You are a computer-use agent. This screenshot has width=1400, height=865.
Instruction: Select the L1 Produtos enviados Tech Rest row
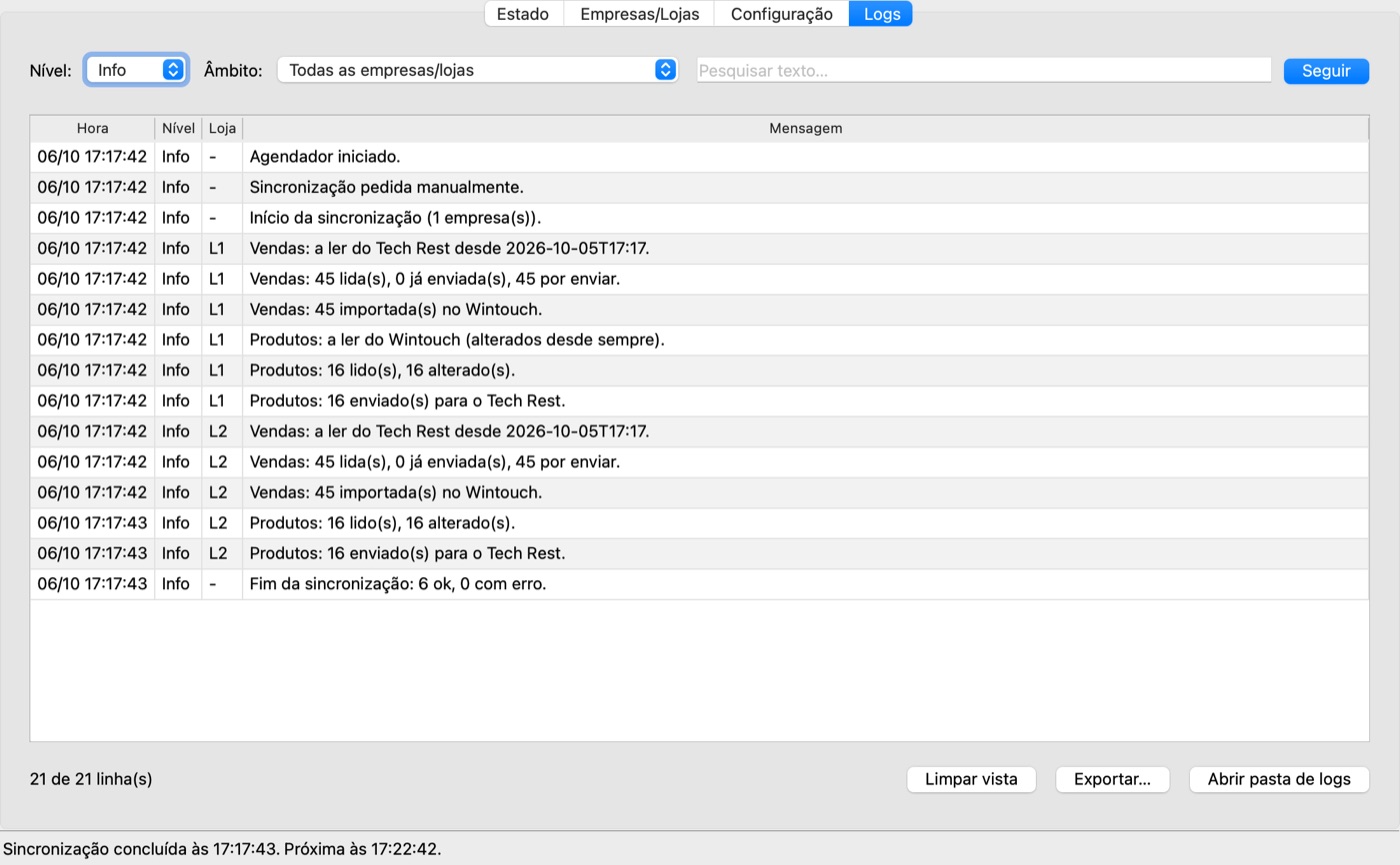(699, 401)
